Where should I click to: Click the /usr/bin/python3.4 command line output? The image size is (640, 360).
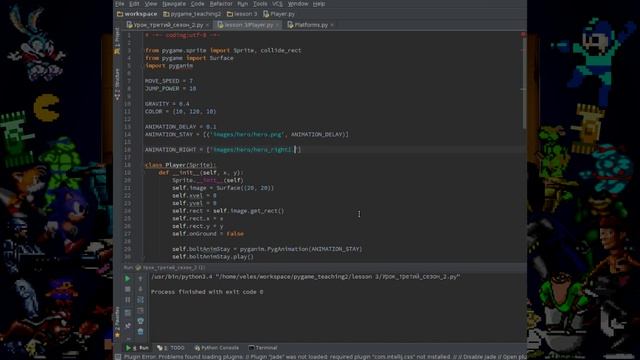305,277
